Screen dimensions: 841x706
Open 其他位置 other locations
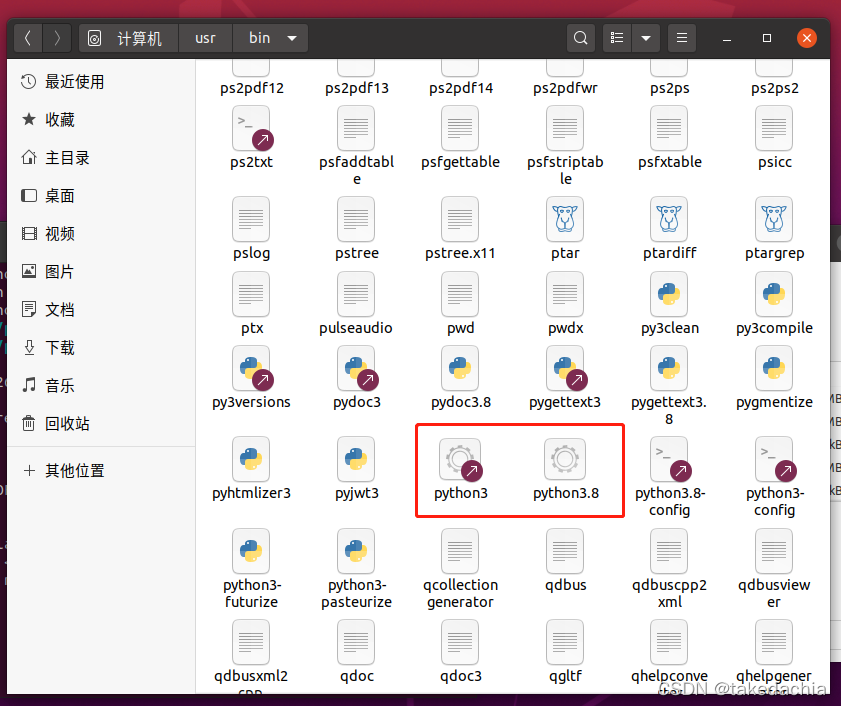pos(101,470)
